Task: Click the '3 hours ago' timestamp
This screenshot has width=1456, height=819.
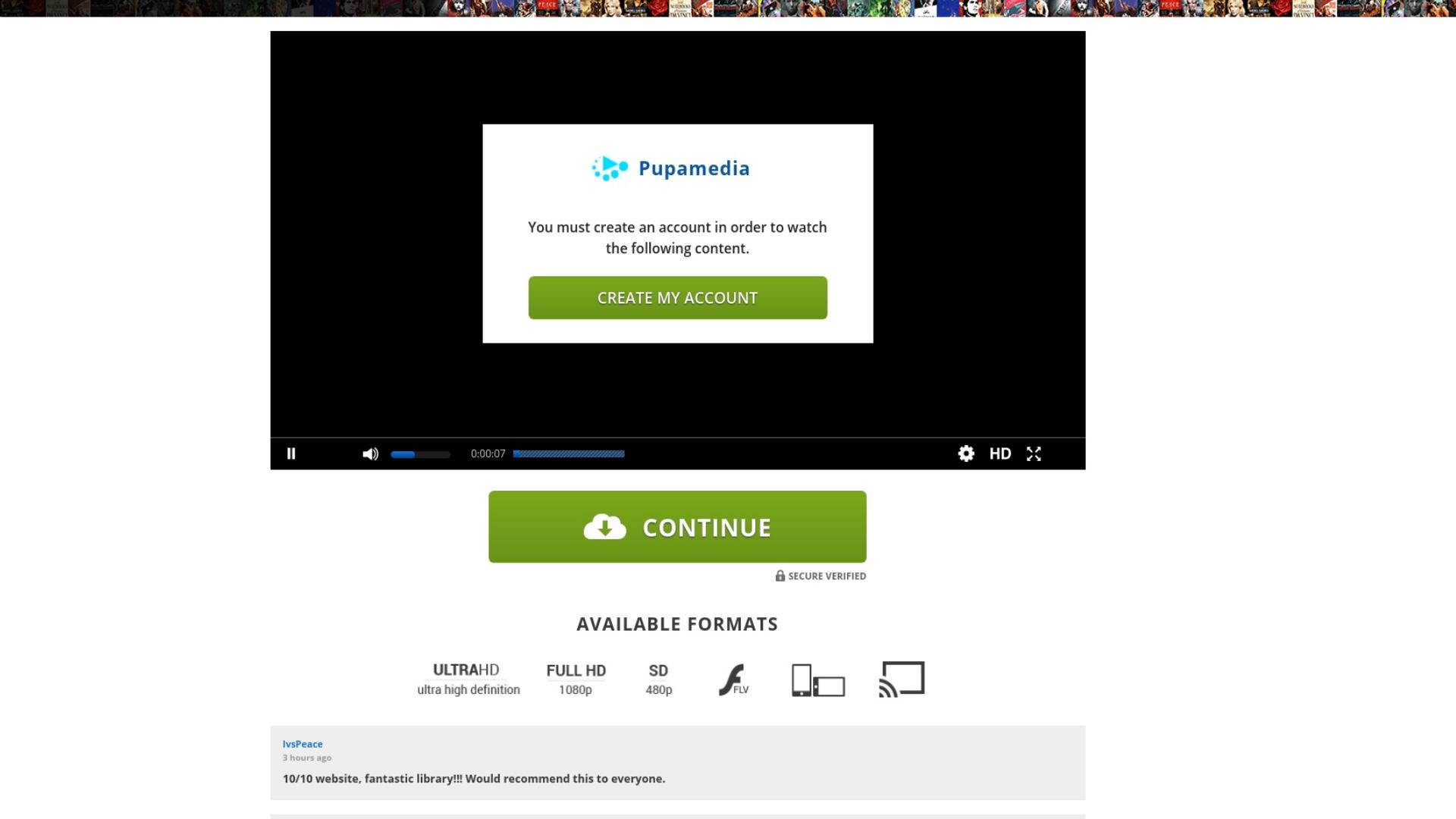Action: [307, 758]
